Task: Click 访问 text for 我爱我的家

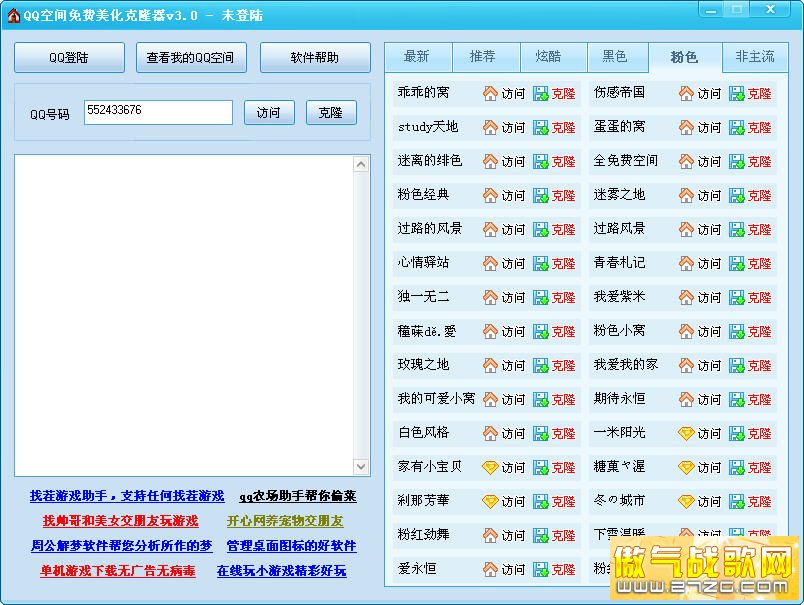Action: [x=710, y=366]
